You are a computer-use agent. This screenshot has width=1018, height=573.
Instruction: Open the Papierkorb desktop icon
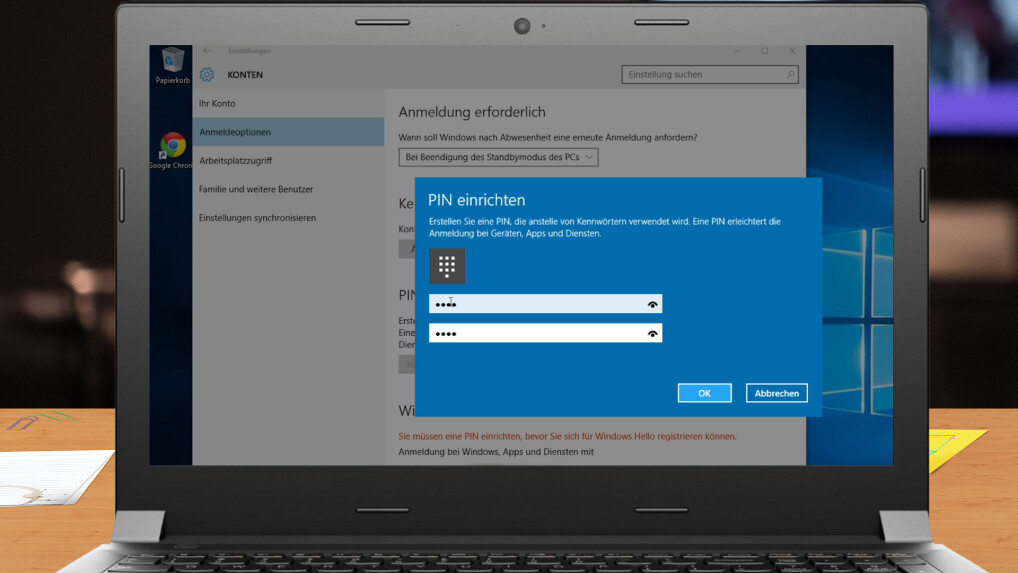click(x=172, y=63)
